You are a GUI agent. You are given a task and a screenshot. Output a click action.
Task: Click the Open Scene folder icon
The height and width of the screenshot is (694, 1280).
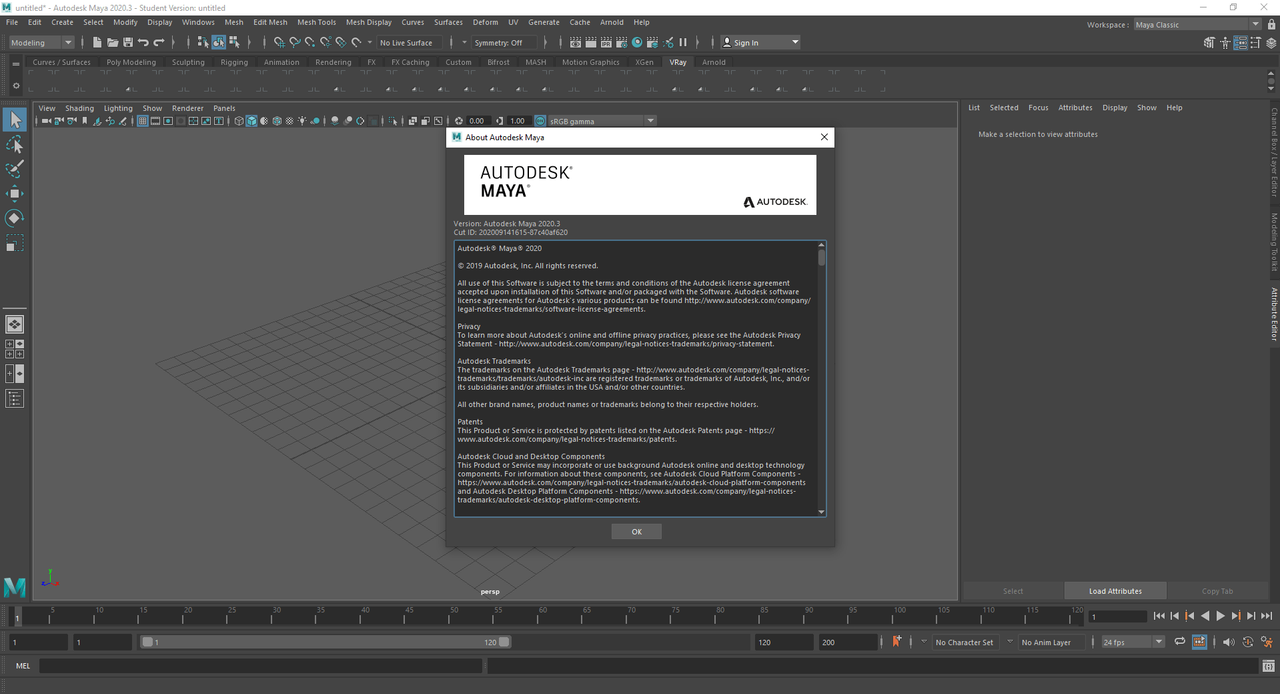click(113, 42)
